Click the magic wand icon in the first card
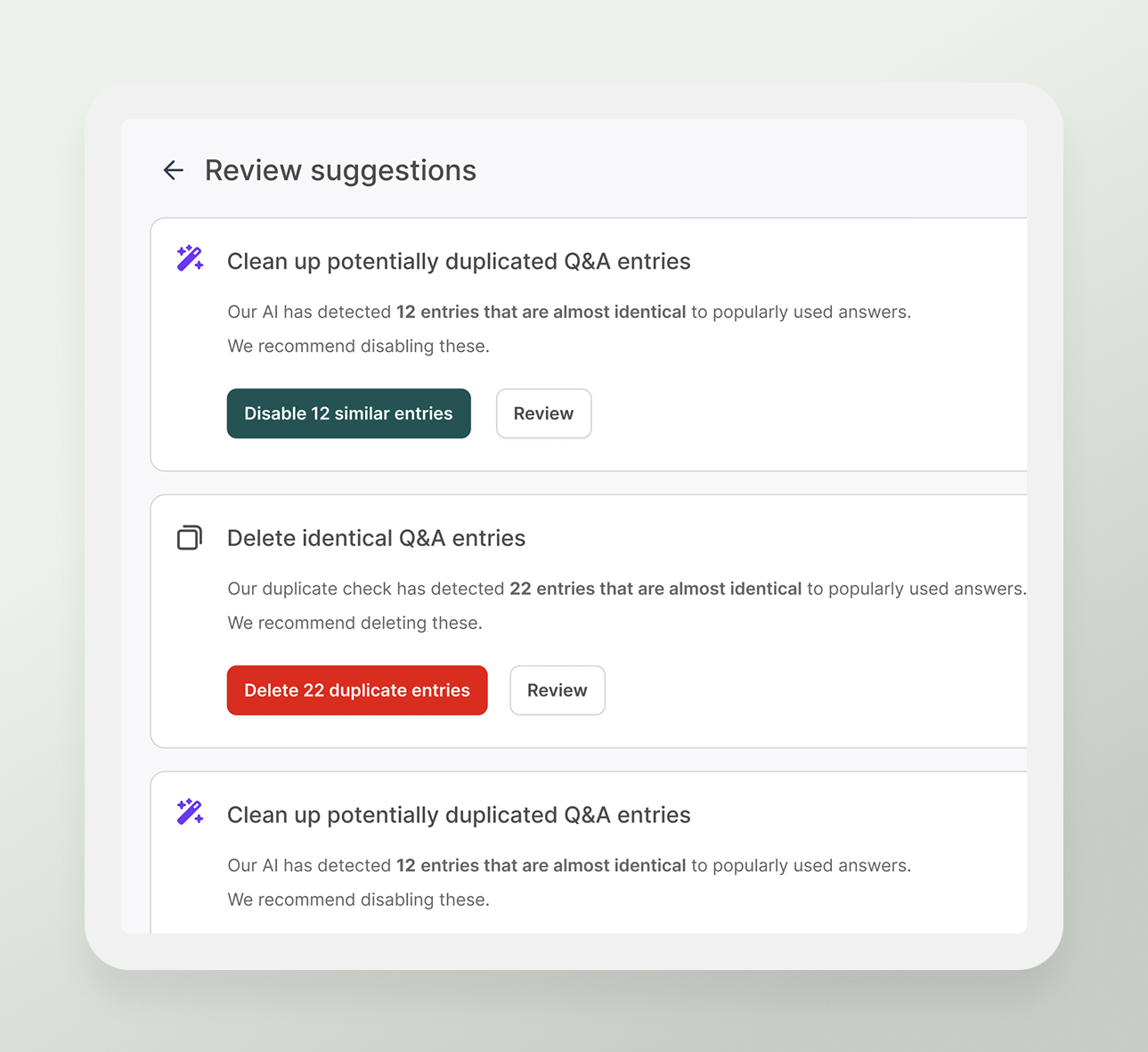The height and width of the screenshot is (1052, 1148). pyautogui.click(x=190, y=258)
